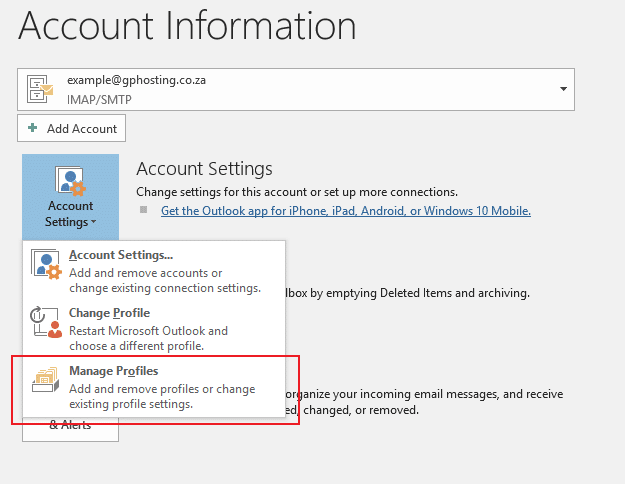Click the Rules & Alerts button
625x484 pixels.
[x=70, y=429]
